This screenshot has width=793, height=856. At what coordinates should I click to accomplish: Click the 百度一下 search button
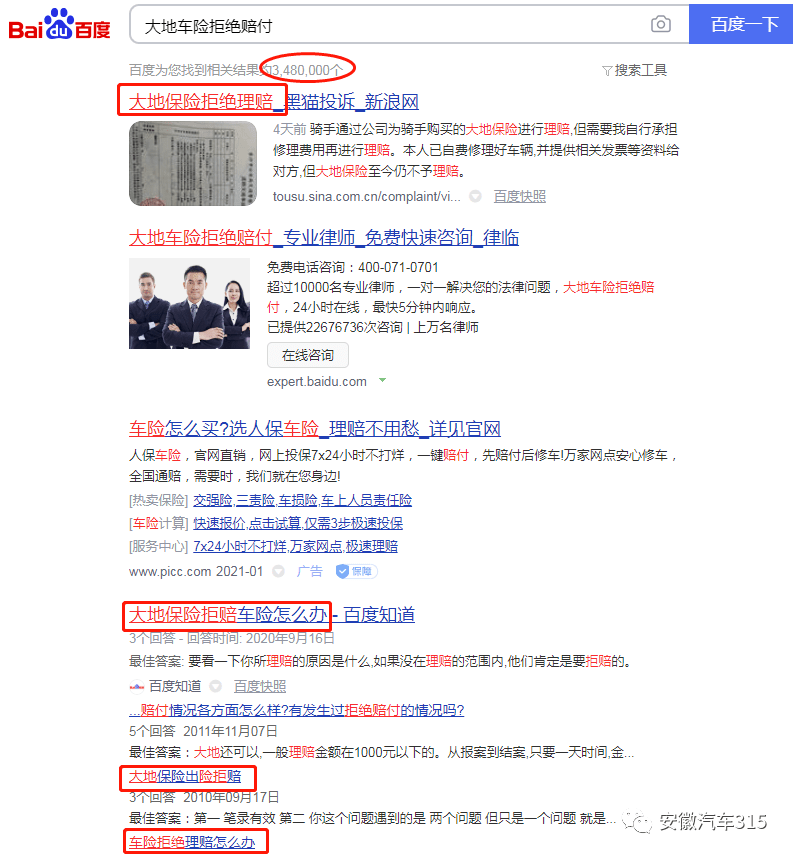tap(741, 25)
